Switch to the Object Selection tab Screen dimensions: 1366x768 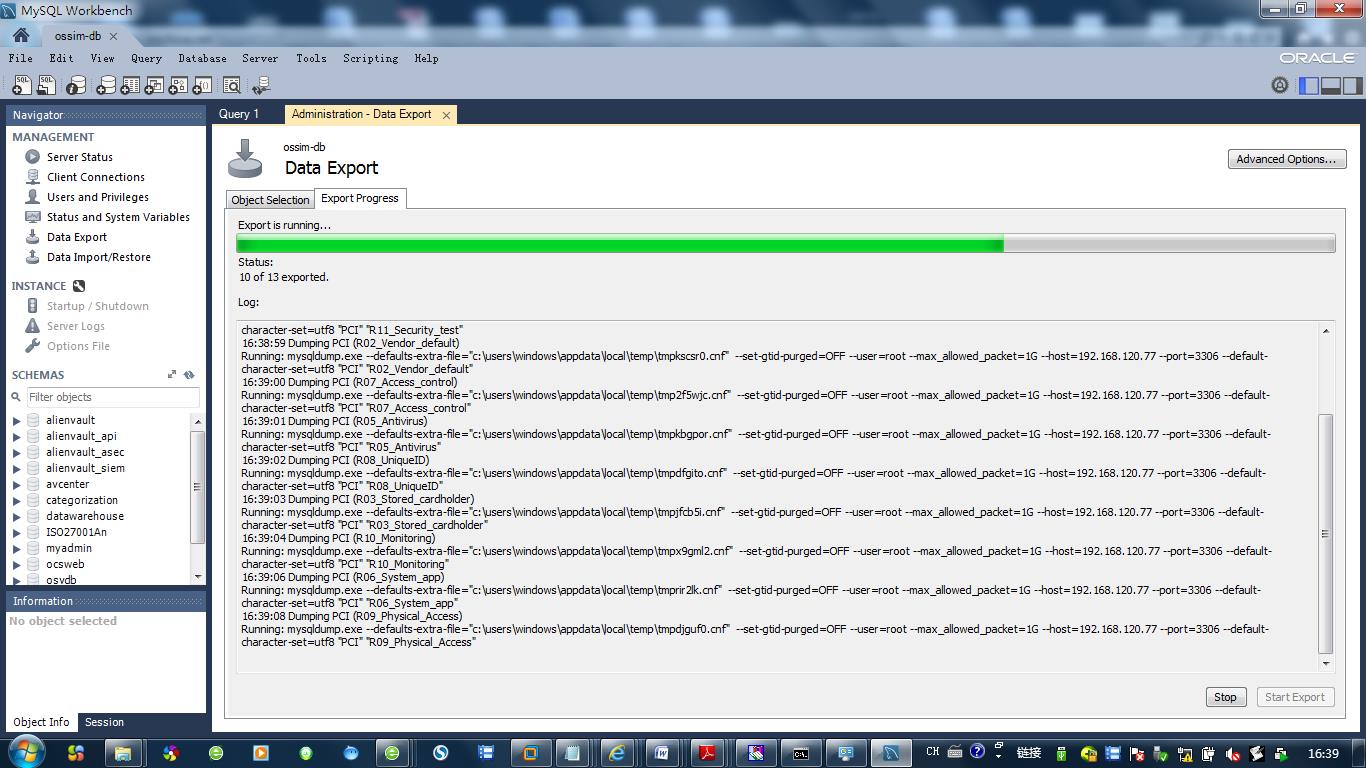270,200
